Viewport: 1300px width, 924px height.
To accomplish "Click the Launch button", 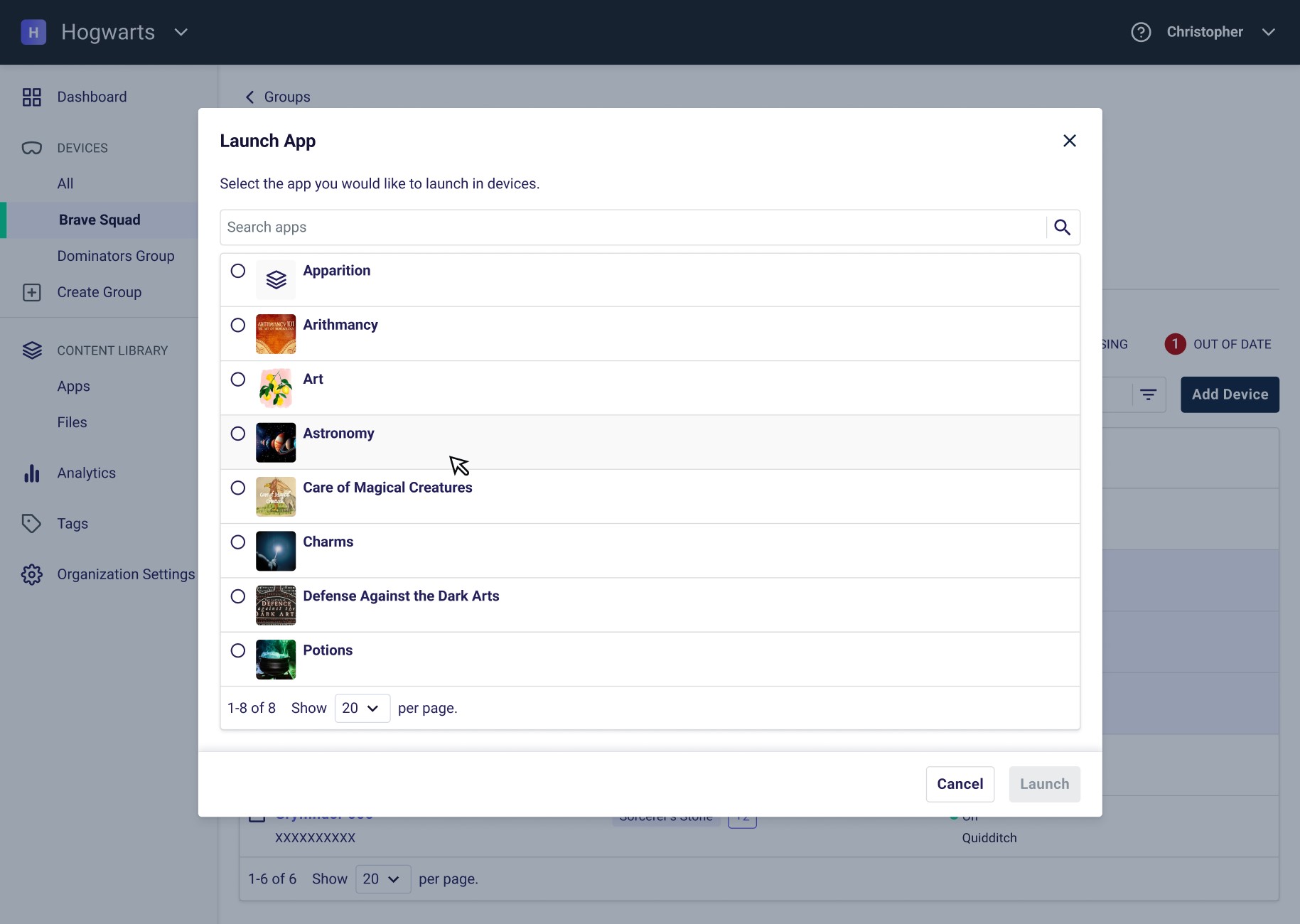I will (1045, 784).
